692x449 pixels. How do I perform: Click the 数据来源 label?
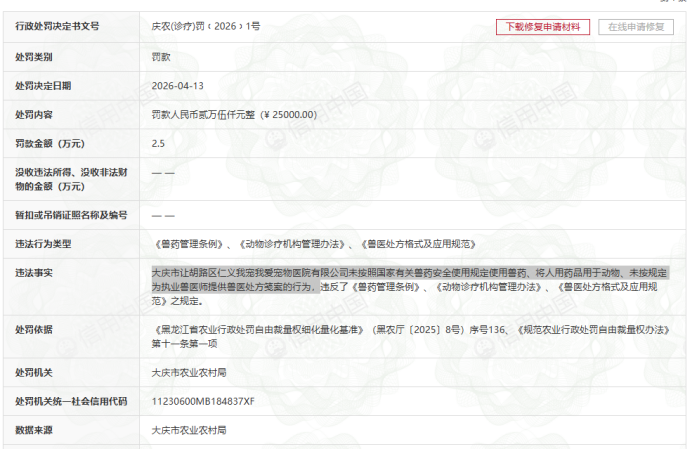click(34, 430)
